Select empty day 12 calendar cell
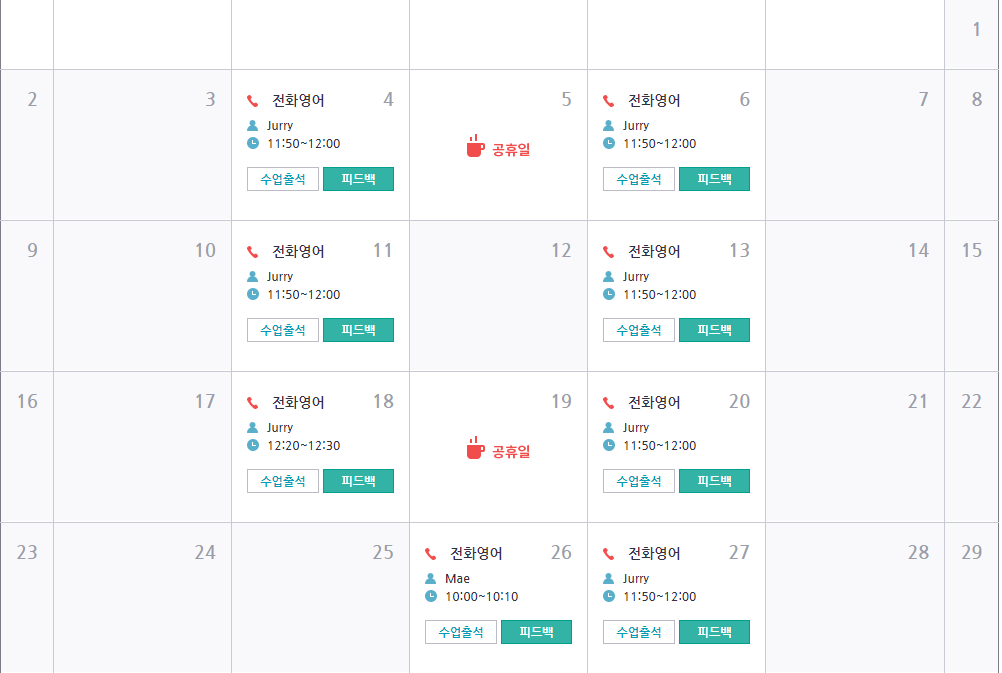The height and width of the screenshot is (673, 1002). coord(498,296)
